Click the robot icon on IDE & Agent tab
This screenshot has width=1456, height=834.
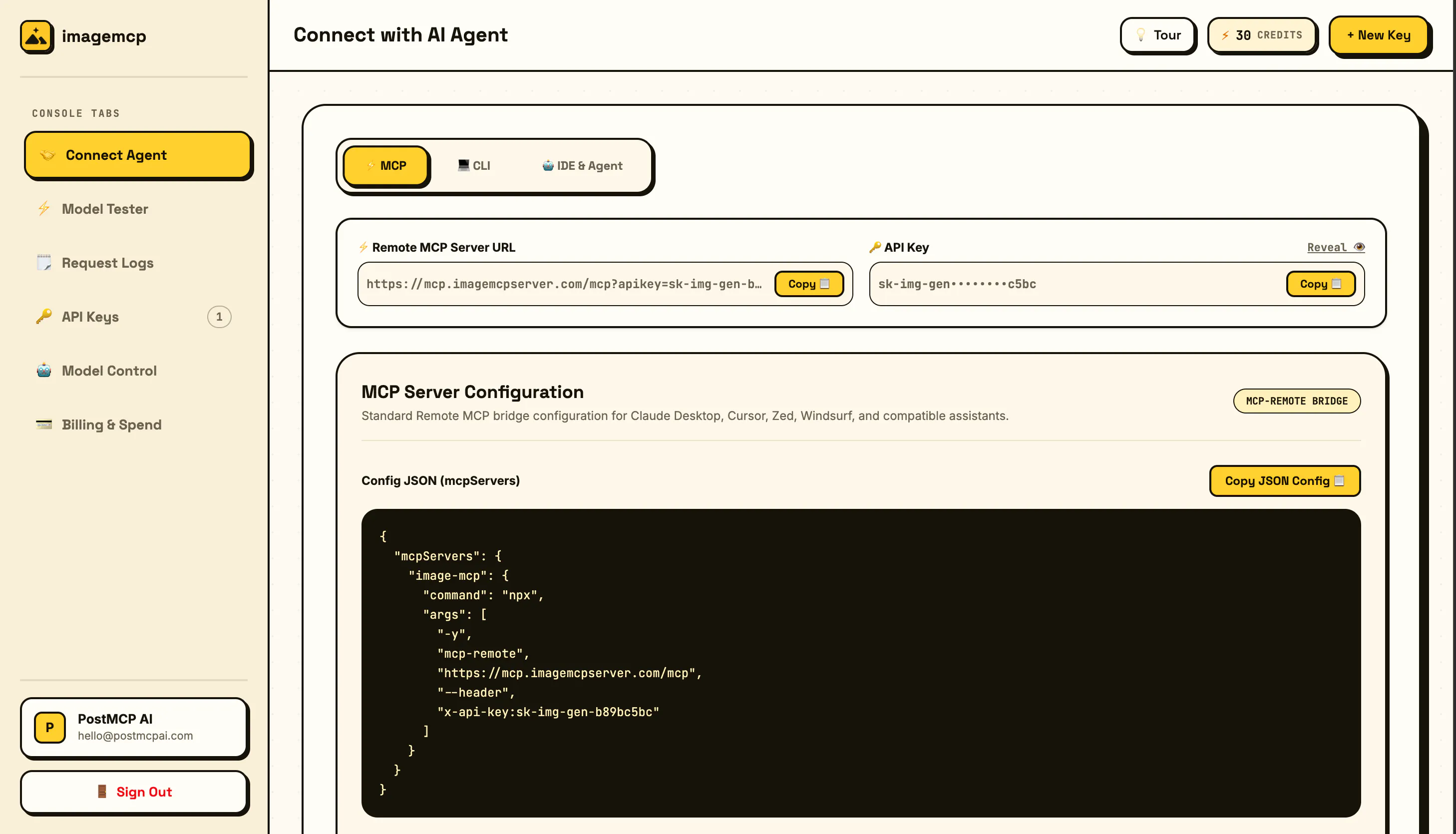pos(548,165)
